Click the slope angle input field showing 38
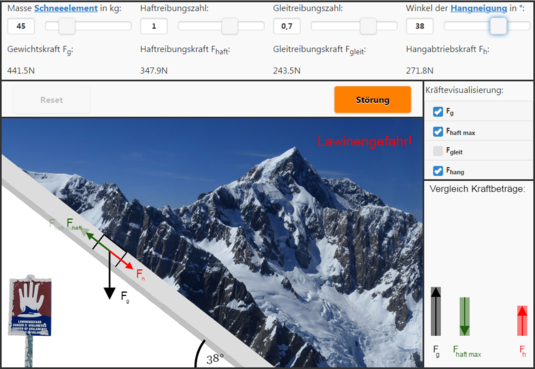Screen dimensions: 535x369 pyautogui.click(x=420, y=26)
